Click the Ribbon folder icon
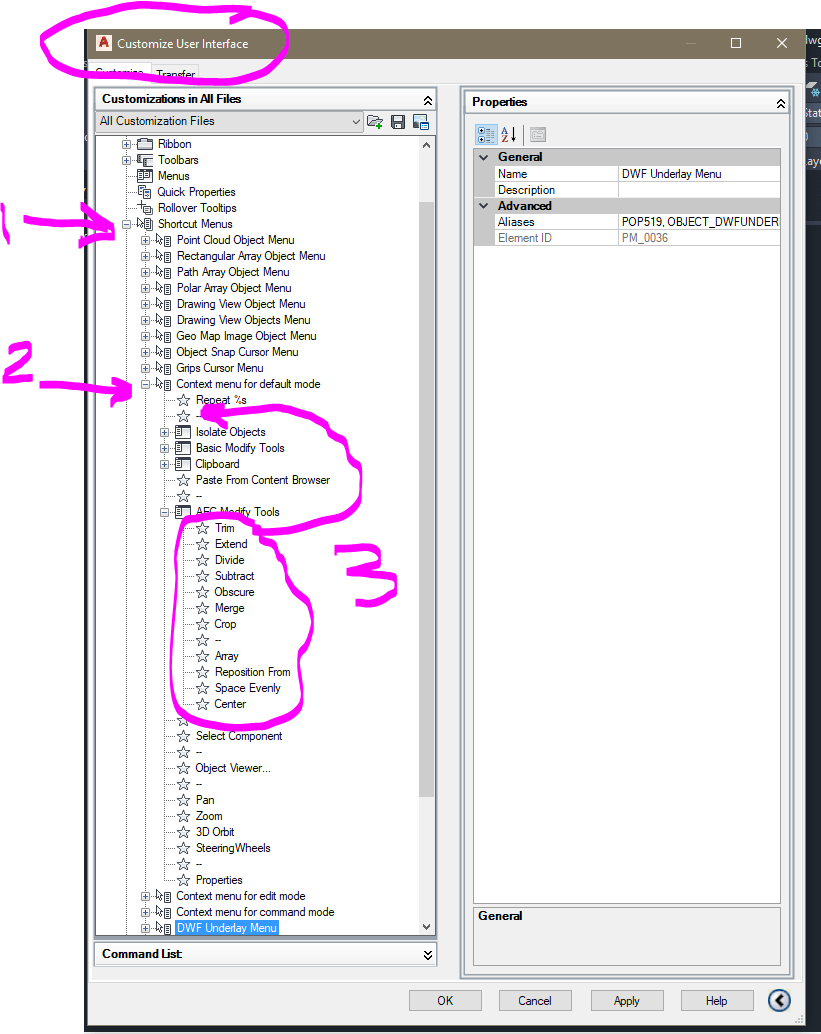The image size is (821, 1034). [x=145, y=144]
